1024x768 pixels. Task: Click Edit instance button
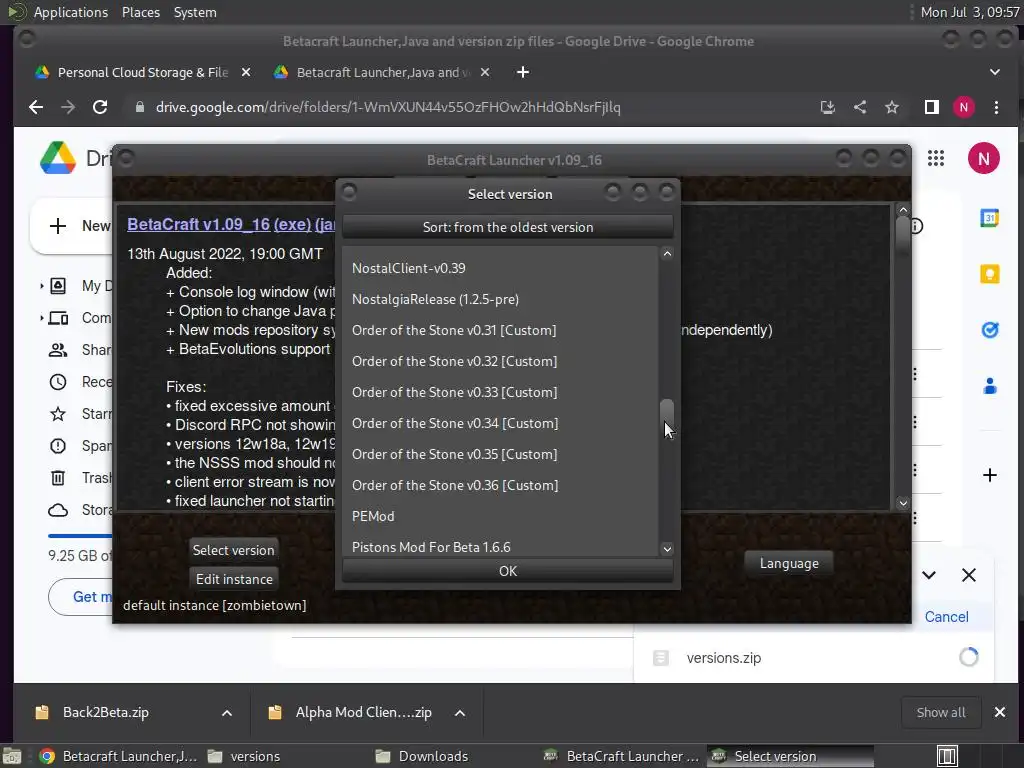234,579
